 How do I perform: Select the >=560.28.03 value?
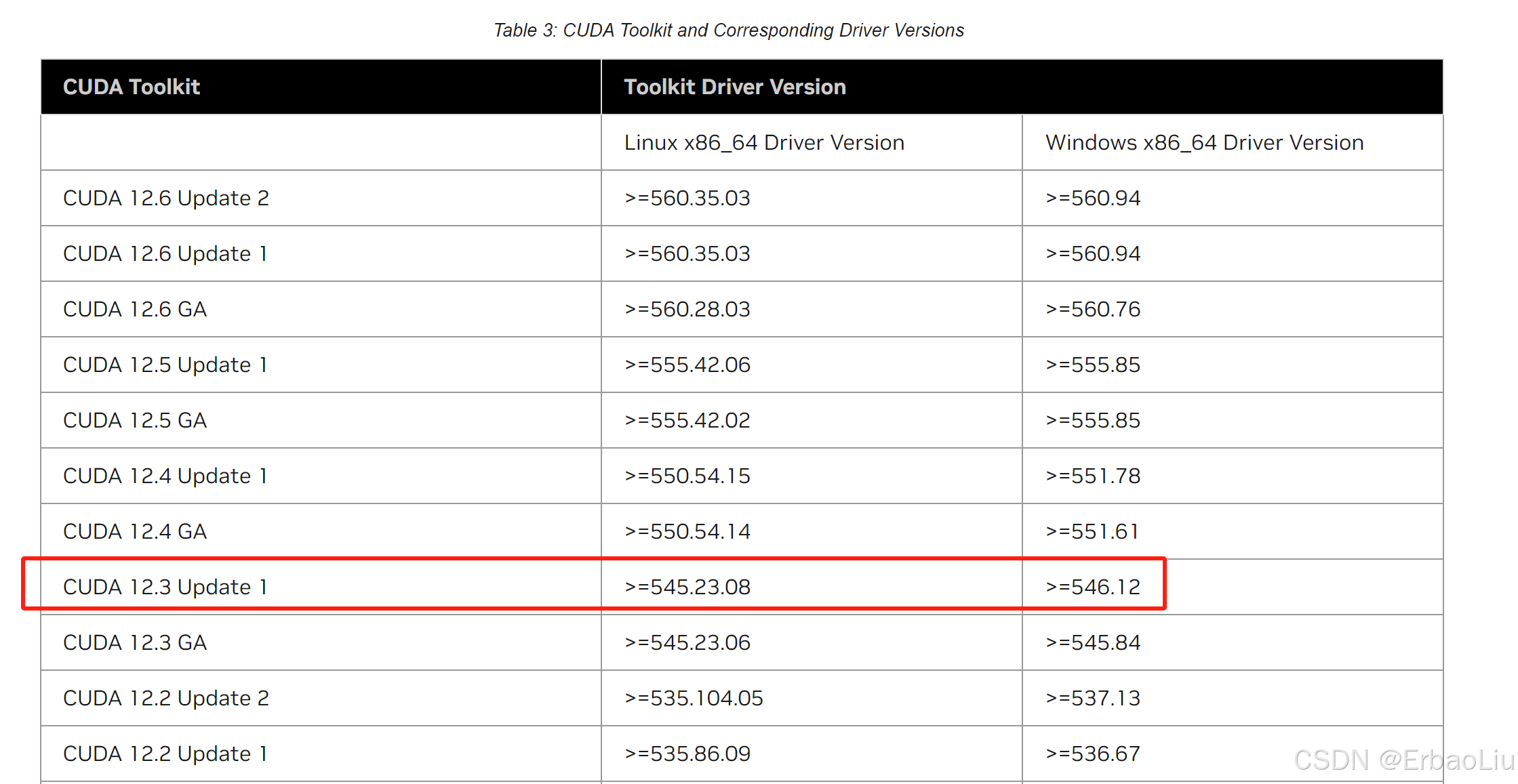coord(687,309)
